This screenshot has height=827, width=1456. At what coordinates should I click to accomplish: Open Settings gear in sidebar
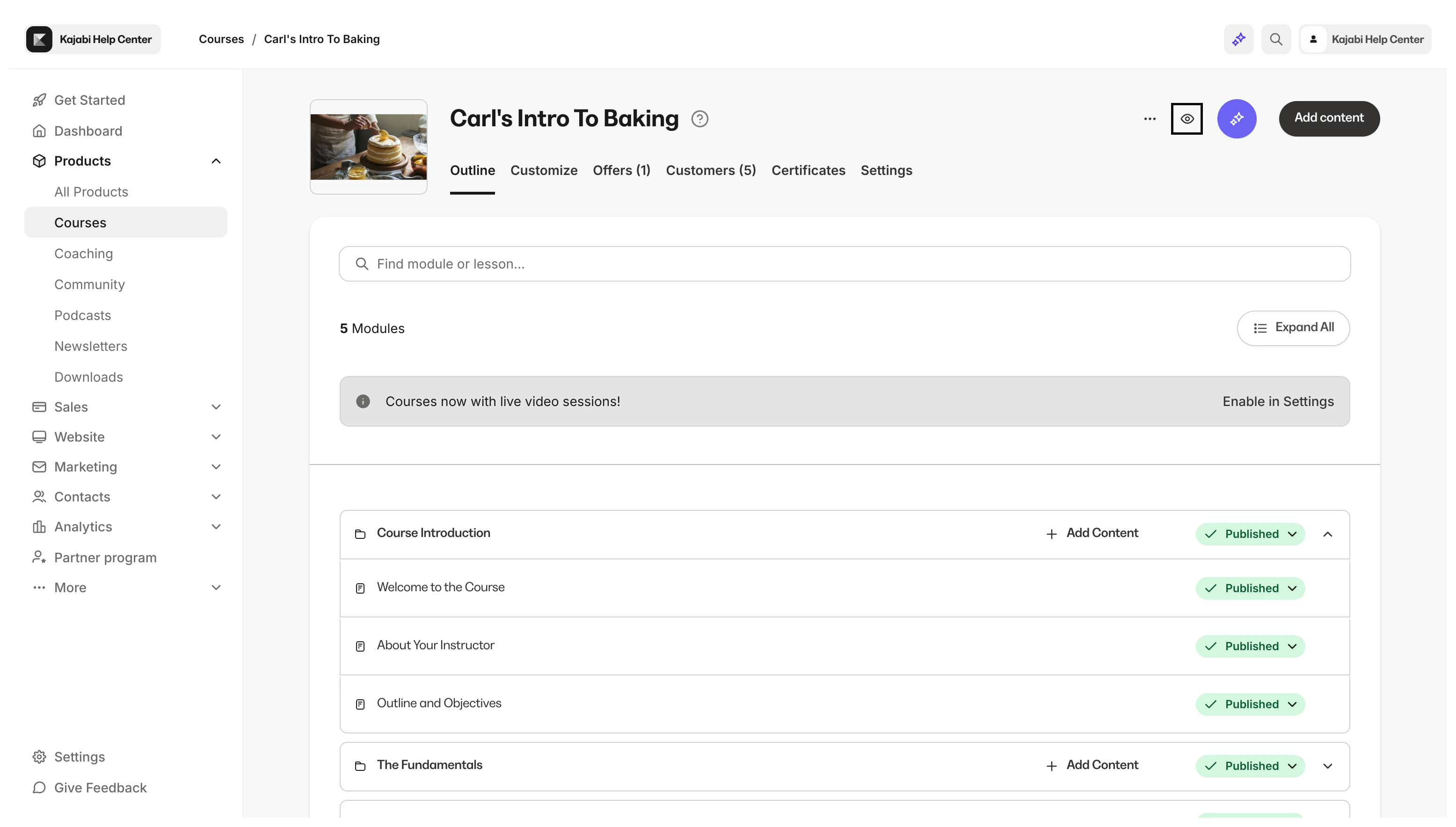(39, 756)
